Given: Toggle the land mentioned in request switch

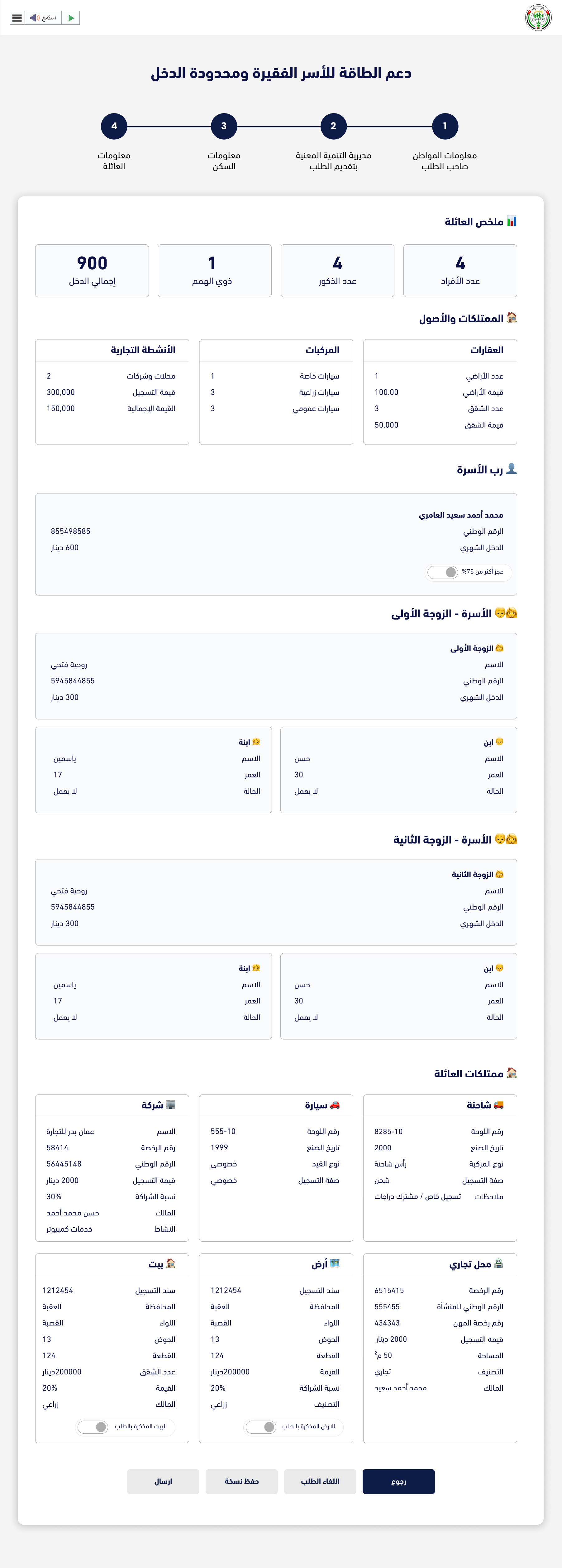Looking at the screenshot, I should click(262, 1427).
